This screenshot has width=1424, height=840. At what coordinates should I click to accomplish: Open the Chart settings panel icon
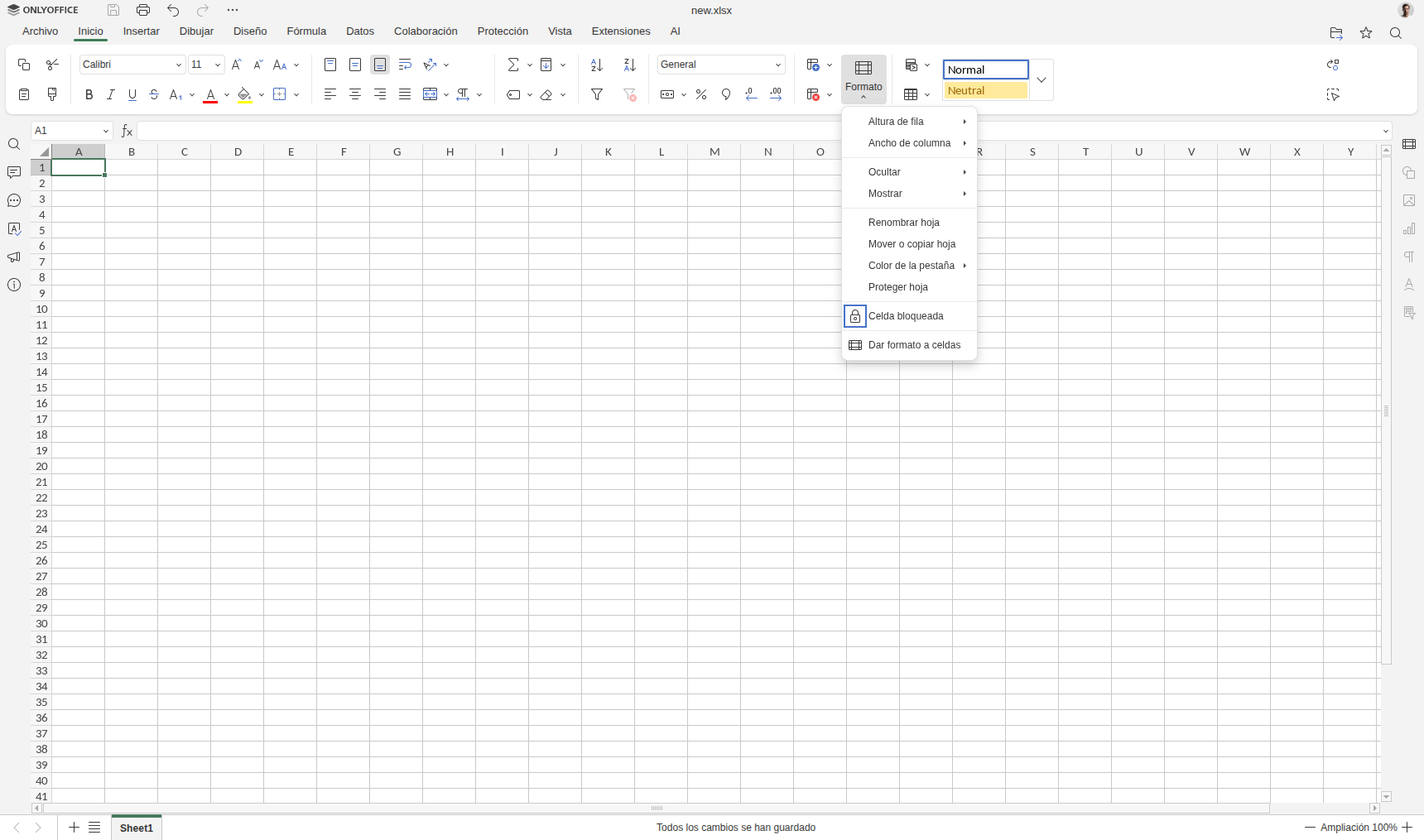1410,229
